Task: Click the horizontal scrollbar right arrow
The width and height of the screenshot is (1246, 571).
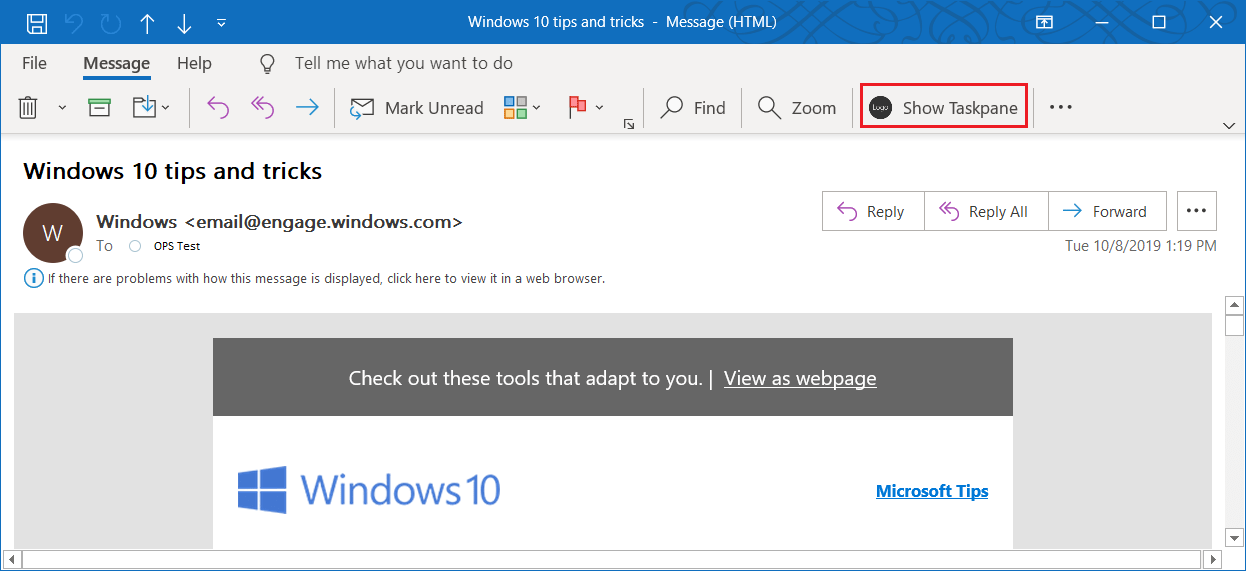Action: coord(1213,558)
